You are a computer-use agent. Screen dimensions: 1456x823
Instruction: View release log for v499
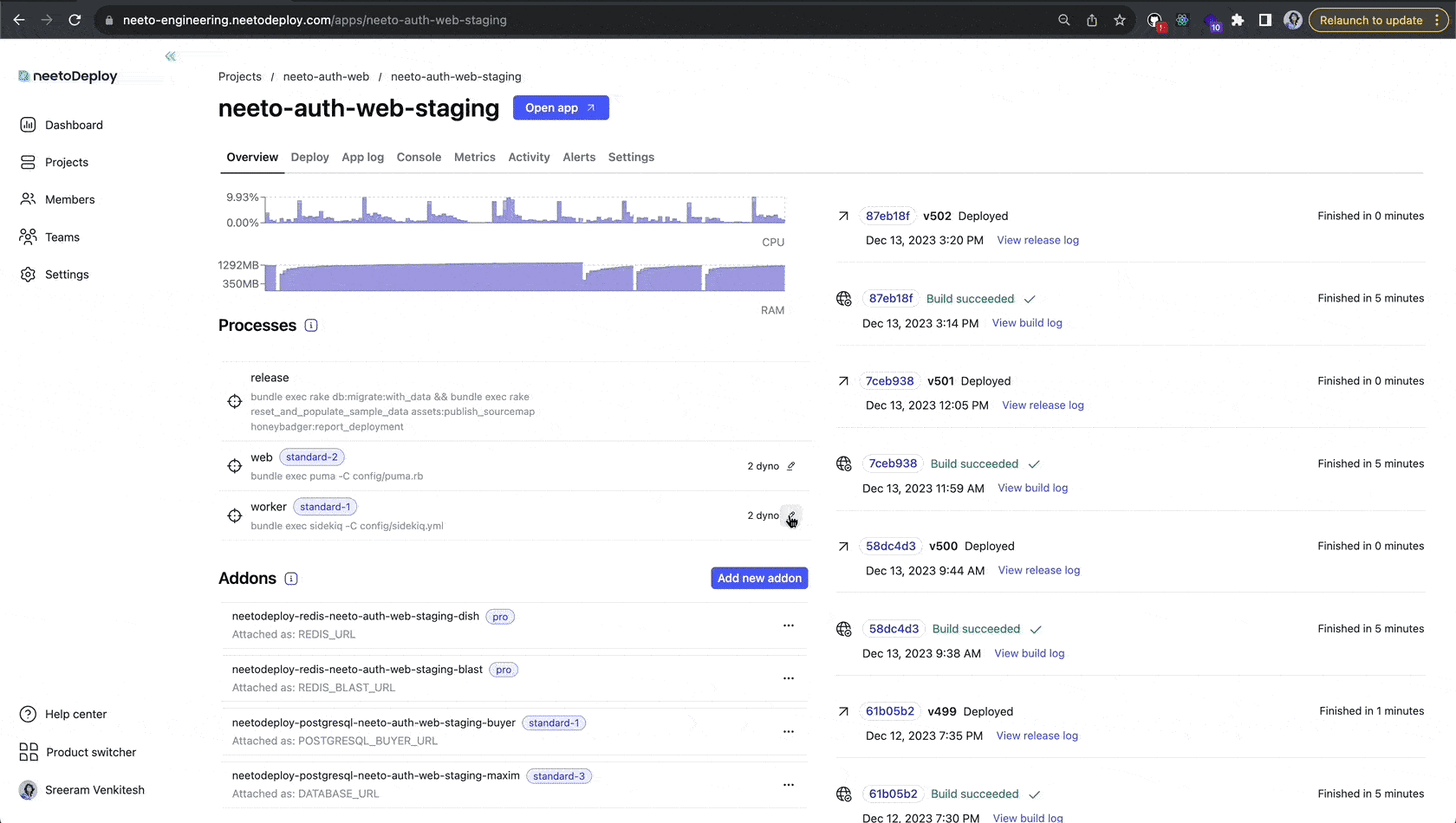(1037, 735)
